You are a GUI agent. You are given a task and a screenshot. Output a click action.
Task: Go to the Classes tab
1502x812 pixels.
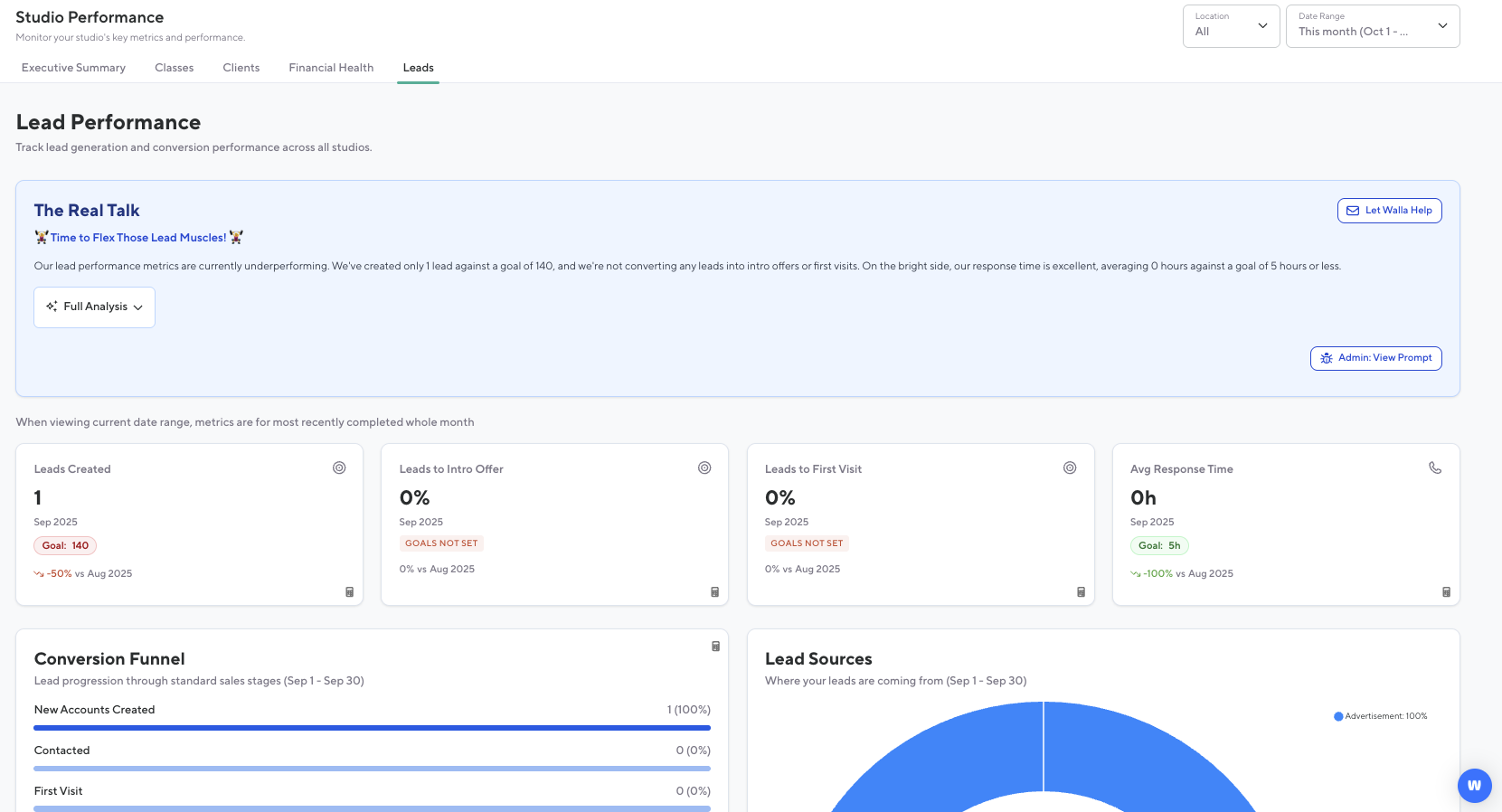(x=174, y=68)
